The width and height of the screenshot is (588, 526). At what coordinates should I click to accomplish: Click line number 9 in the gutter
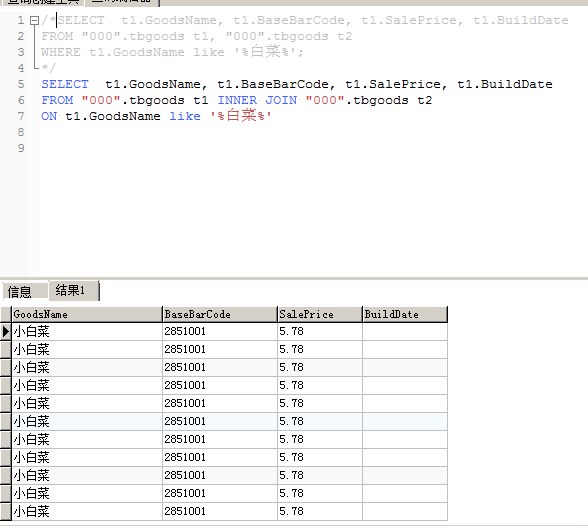(x=21, y=148)
